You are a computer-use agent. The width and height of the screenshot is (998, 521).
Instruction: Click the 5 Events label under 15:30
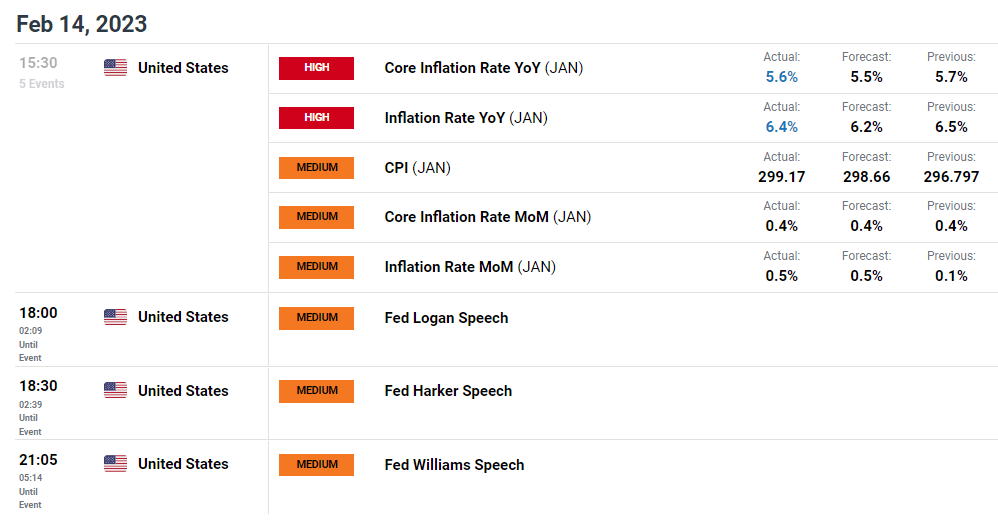[41, 84]
